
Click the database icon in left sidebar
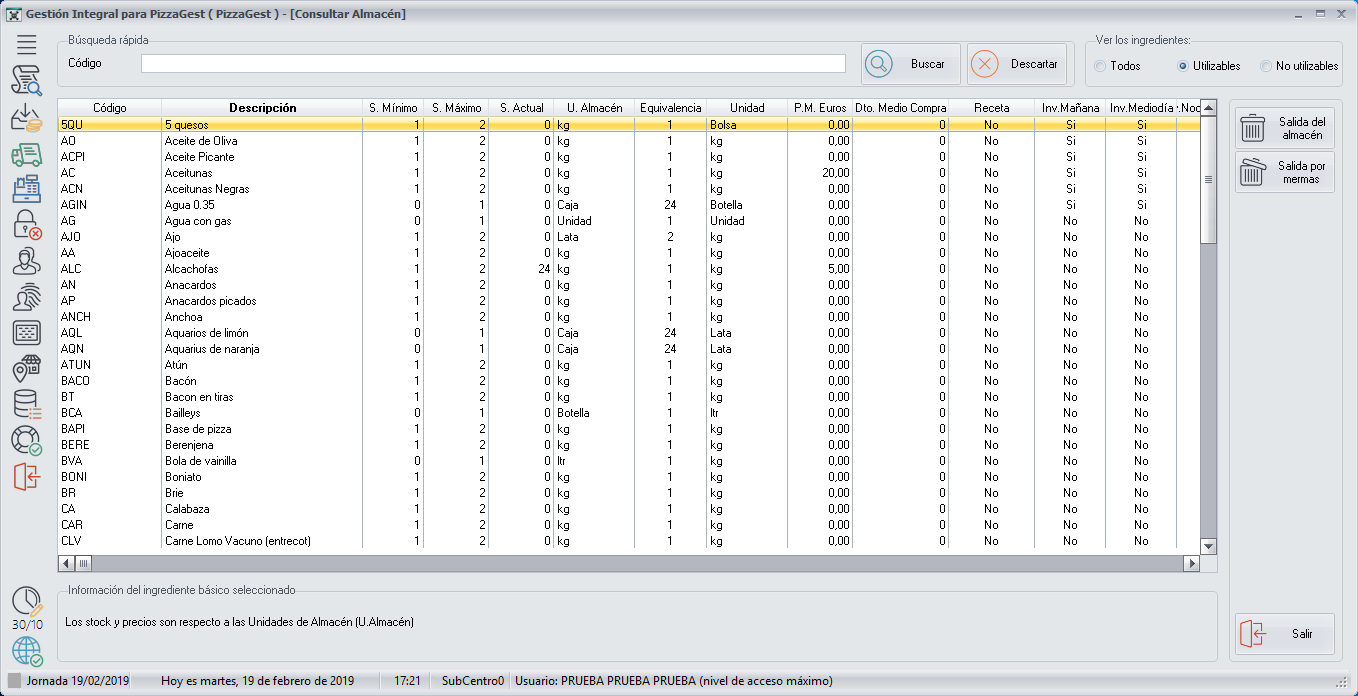[26, 404]
